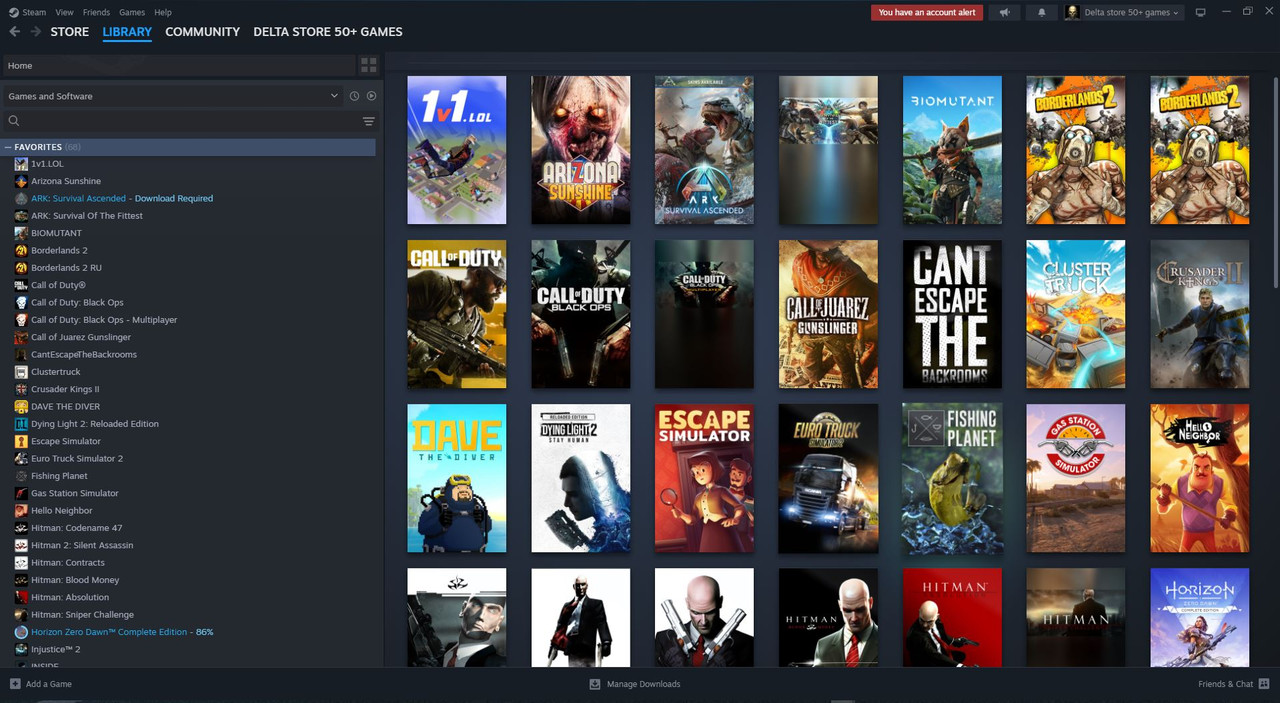This screenshot has height=703, width=1280.
Task: Click the Injustice 2 list icon
Action: click(x=21, y=649)
